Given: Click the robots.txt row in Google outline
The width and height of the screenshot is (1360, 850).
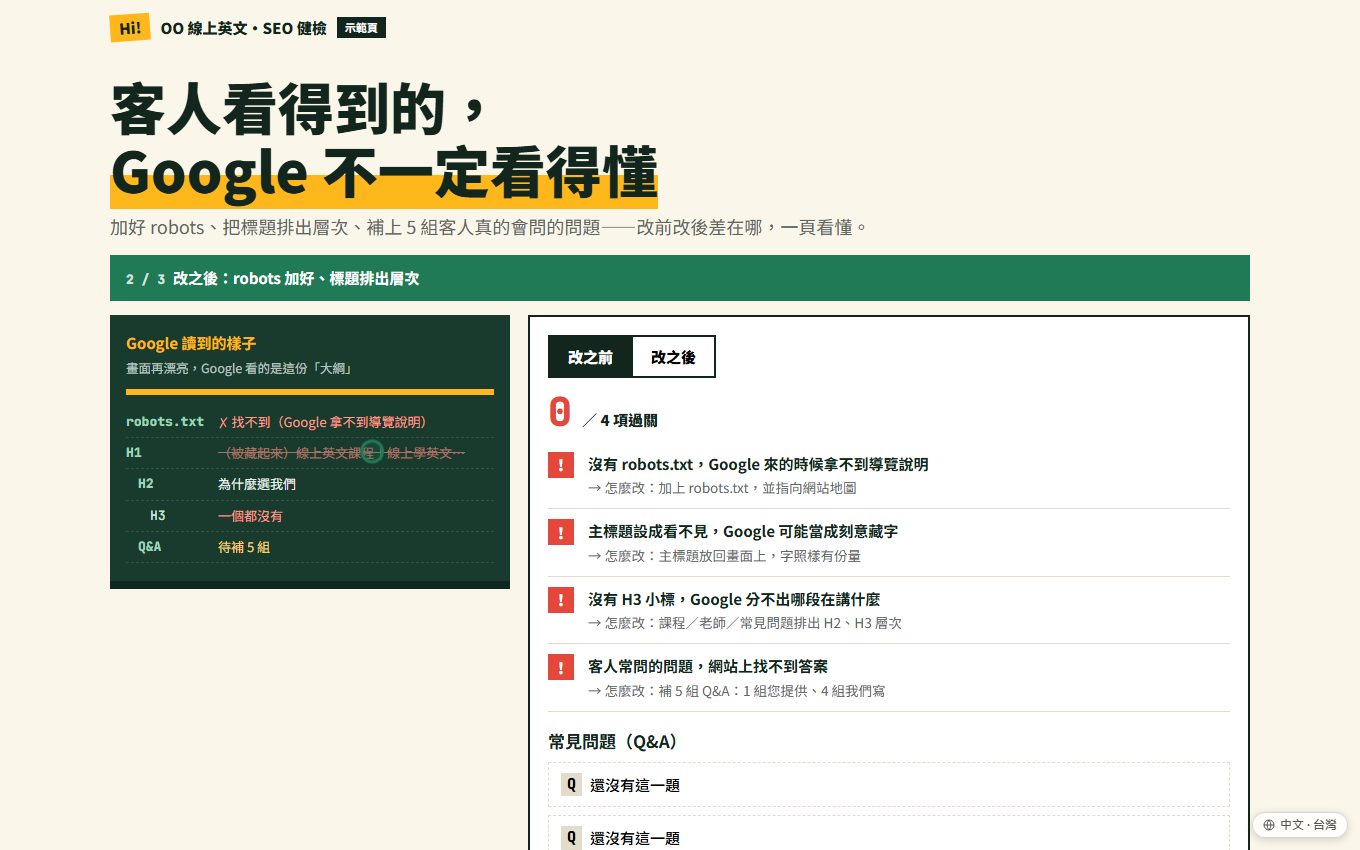Looking at the screenshot, I should tap(310, 422).
